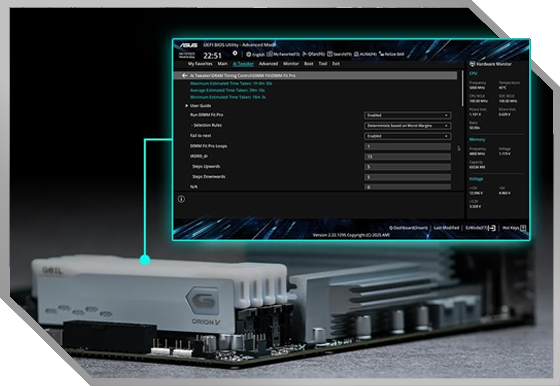The width and height of the screenshot is (560, 386).
Task: Open the English language selector
Action: coord(255,55)
